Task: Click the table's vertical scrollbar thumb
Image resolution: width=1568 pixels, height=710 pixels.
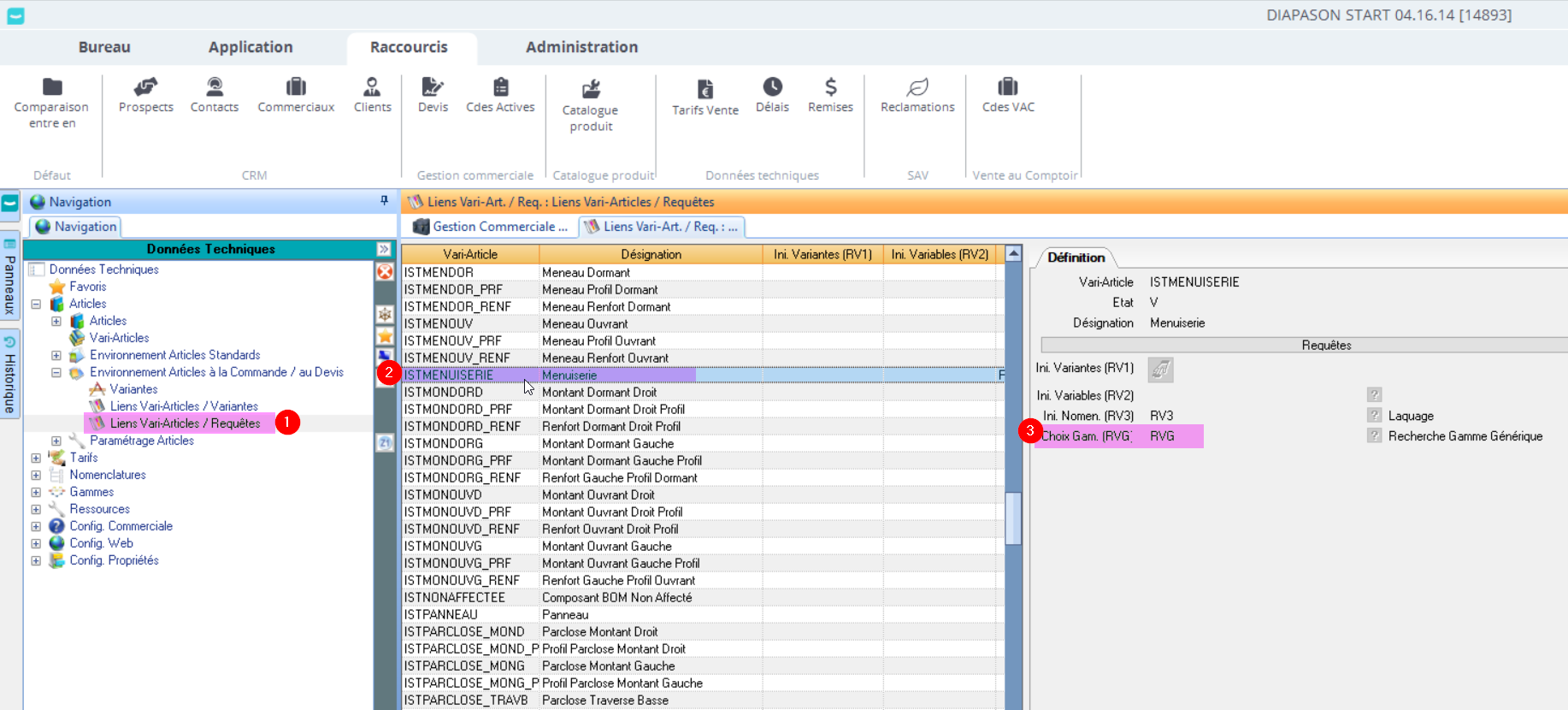Action: click(x=1013, y=518)
